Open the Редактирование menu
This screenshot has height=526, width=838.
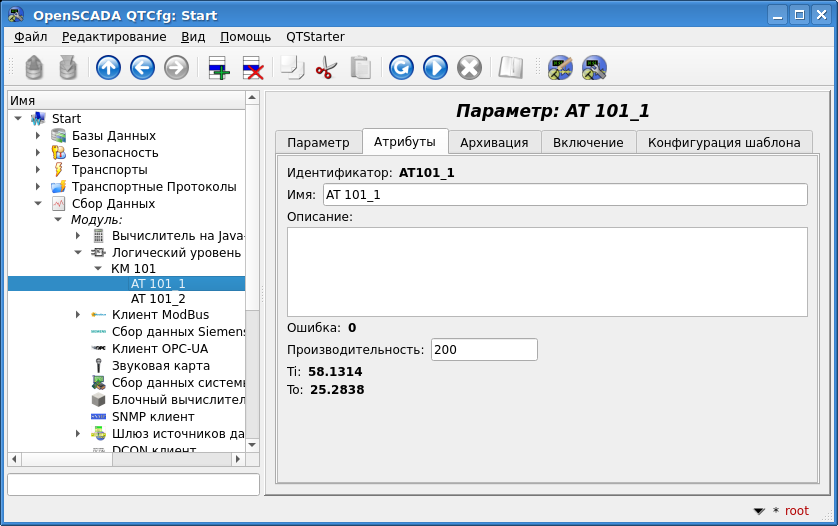pos(114,37)
